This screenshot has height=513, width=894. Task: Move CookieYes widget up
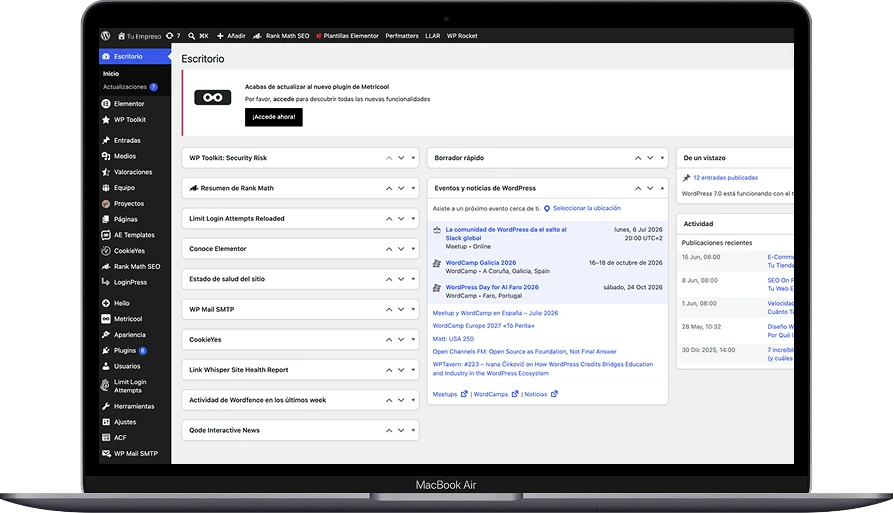[x=389, y=340]
